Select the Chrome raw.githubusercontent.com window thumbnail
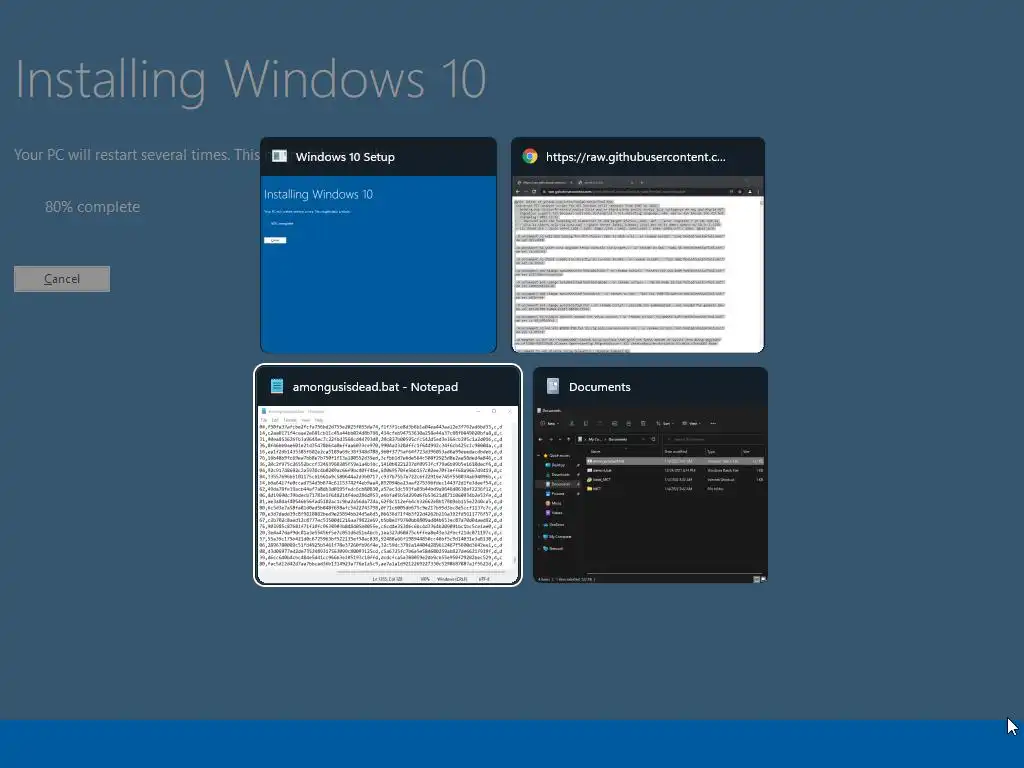Screen dimensions: 1024x768 pos(637,246)
